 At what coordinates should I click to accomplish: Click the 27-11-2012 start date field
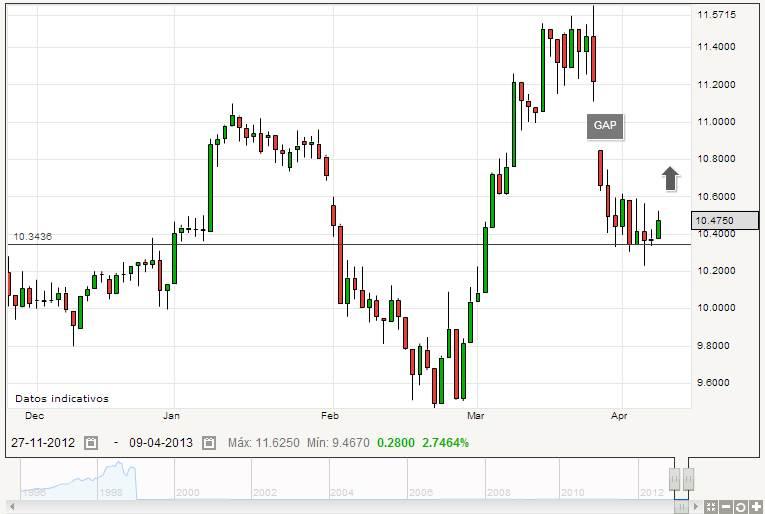pos(45,442)
